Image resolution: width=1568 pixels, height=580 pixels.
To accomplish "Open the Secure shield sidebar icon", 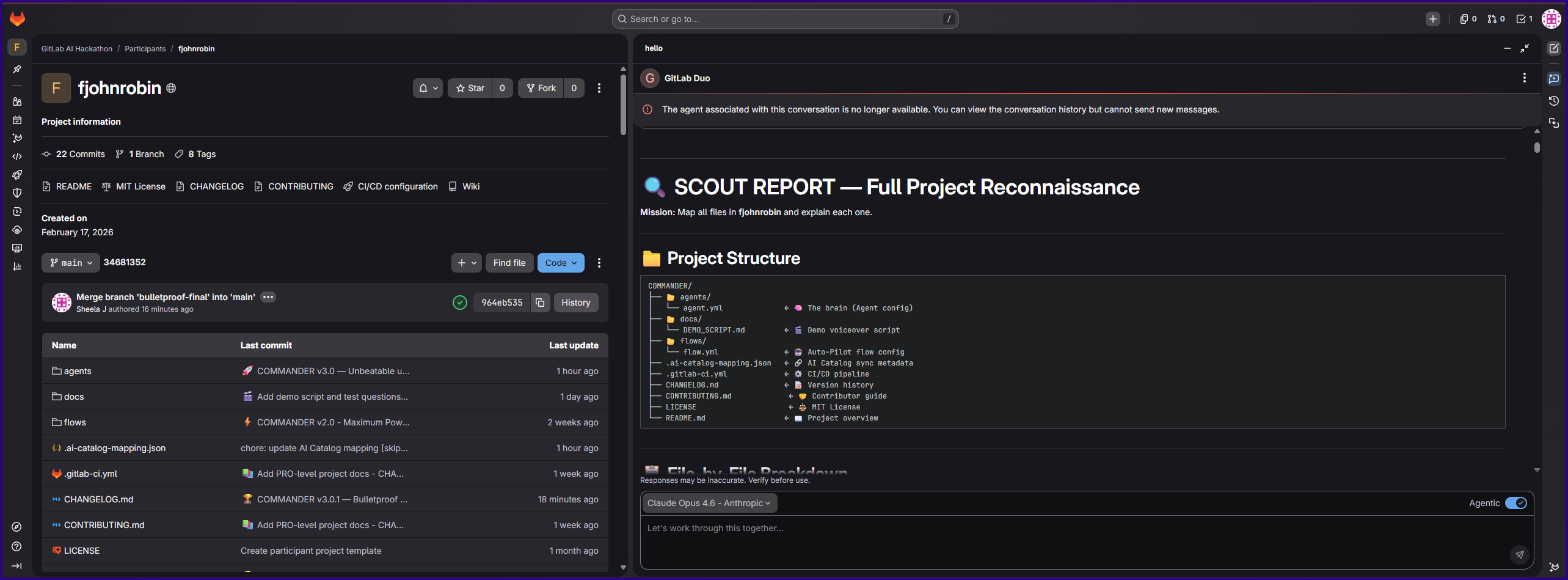I will (x=17, y=193).
